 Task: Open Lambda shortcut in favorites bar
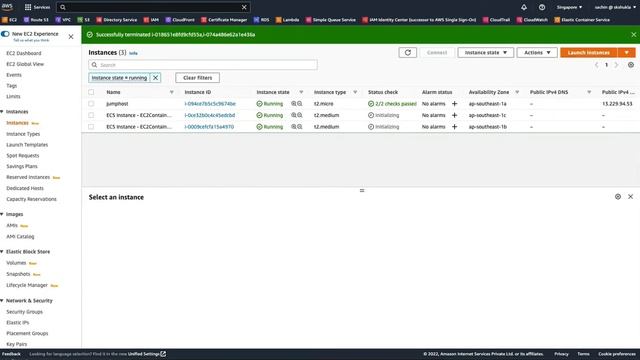coord(287,20)
